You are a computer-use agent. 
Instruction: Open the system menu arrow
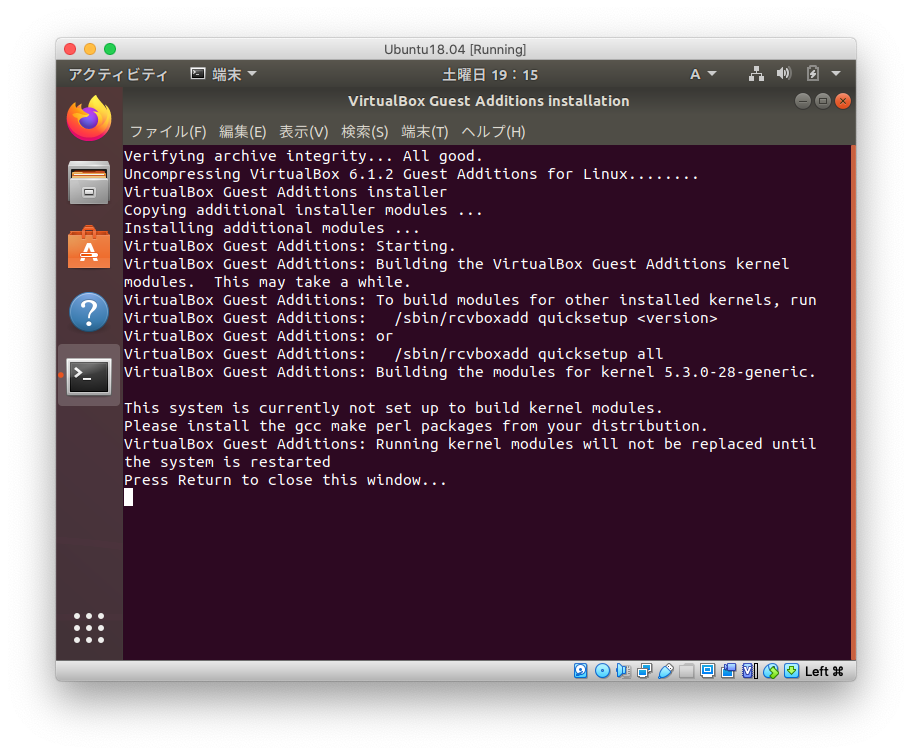click(836, 74)
